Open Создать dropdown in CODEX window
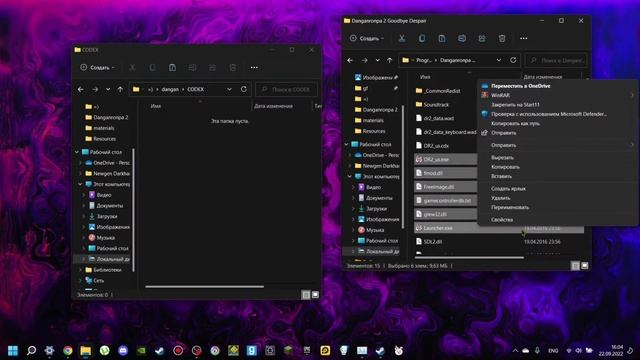640x360 pixels. coord(98,67)
